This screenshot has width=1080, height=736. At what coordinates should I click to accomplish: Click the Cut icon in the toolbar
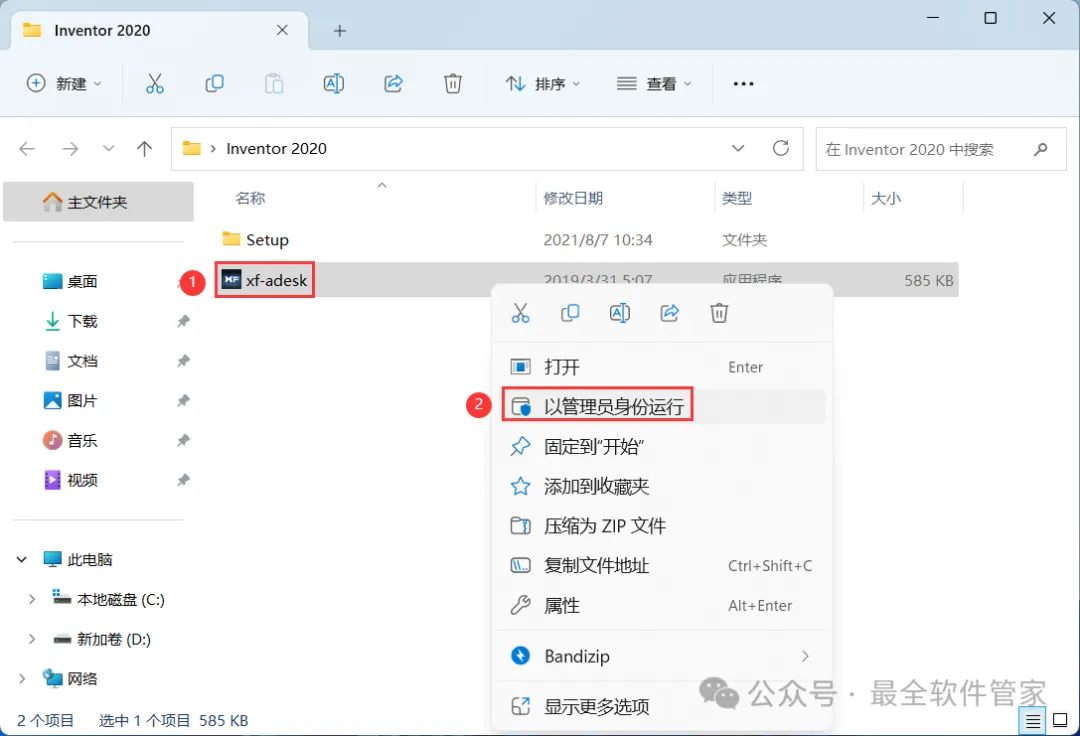[x=155, y=84]
